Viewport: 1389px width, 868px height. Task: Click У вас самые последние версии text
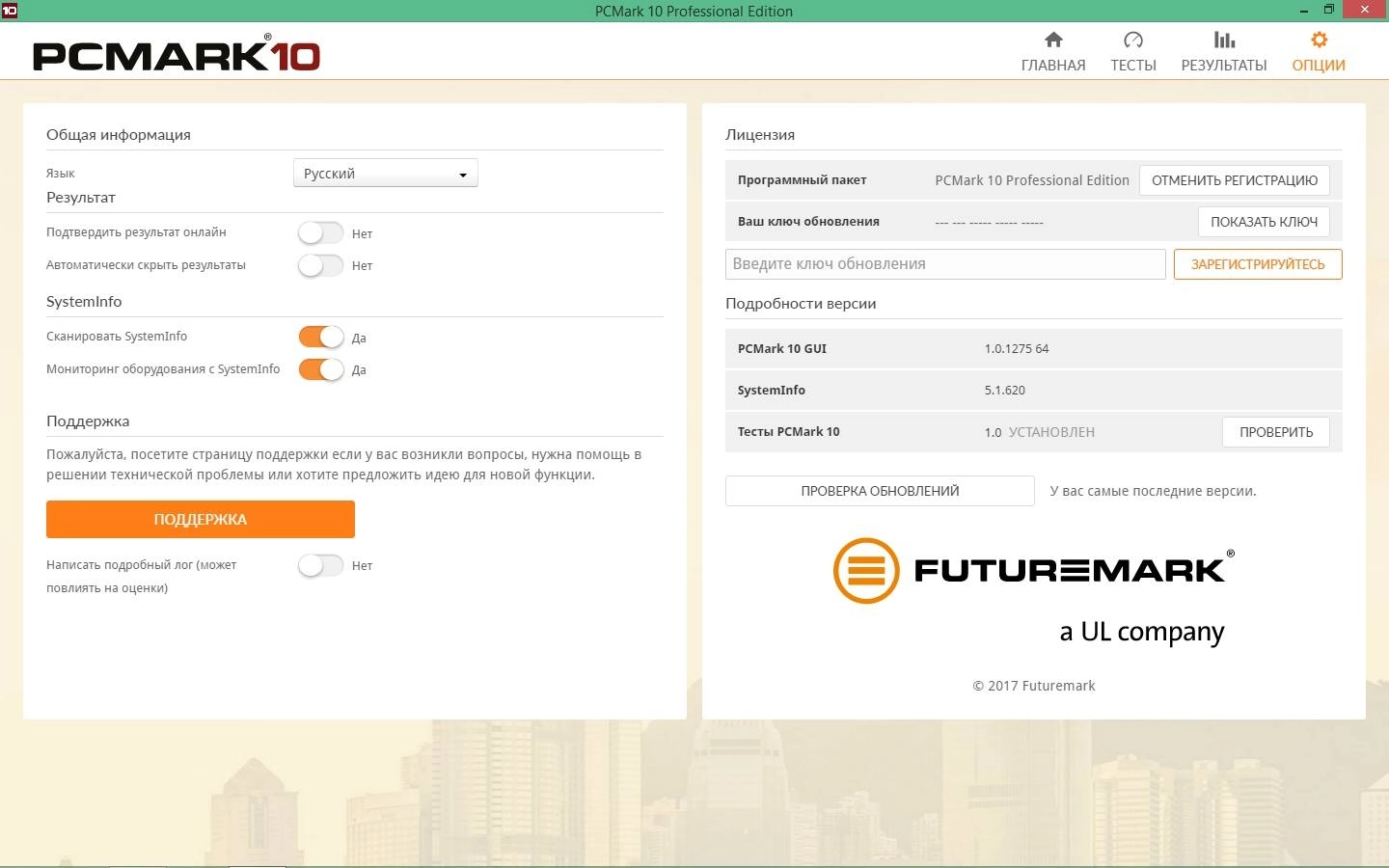[1153, 491]
